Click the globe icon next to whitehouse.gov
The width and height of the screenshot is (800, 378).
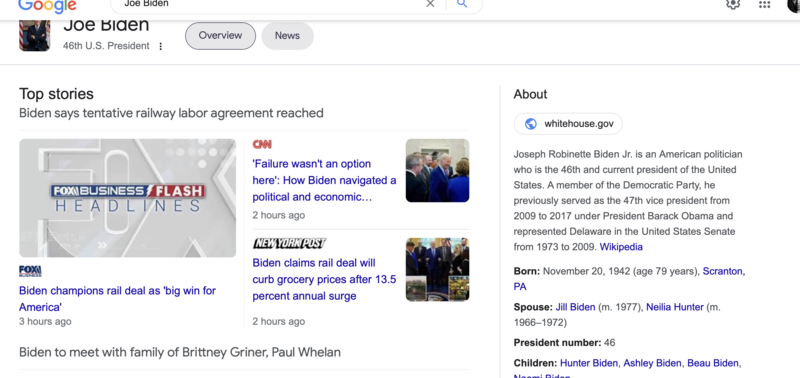(531, 123)
